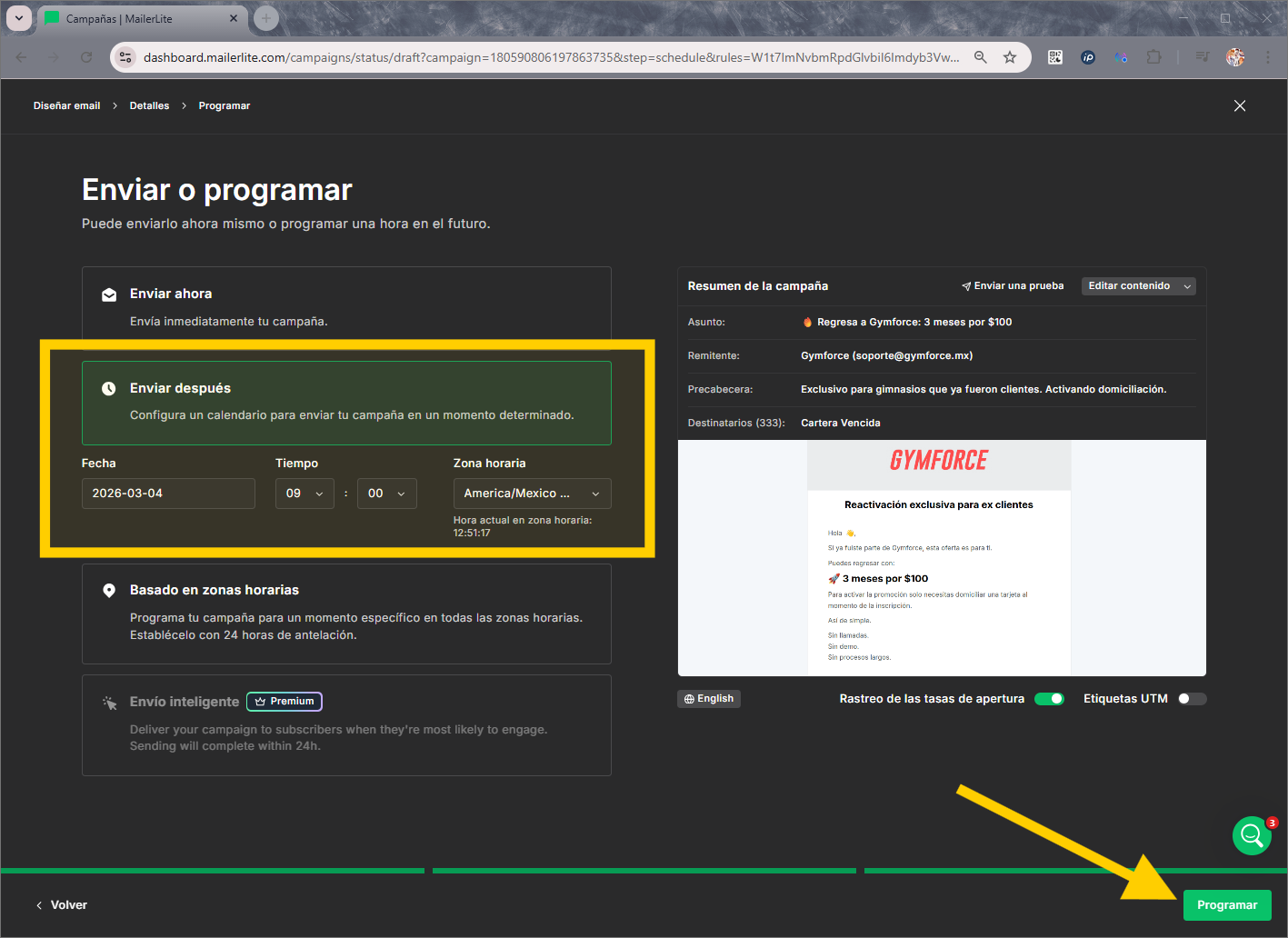Click the Envío inteligente magic wand icon
1288x938 pixels.
[109, 702]
